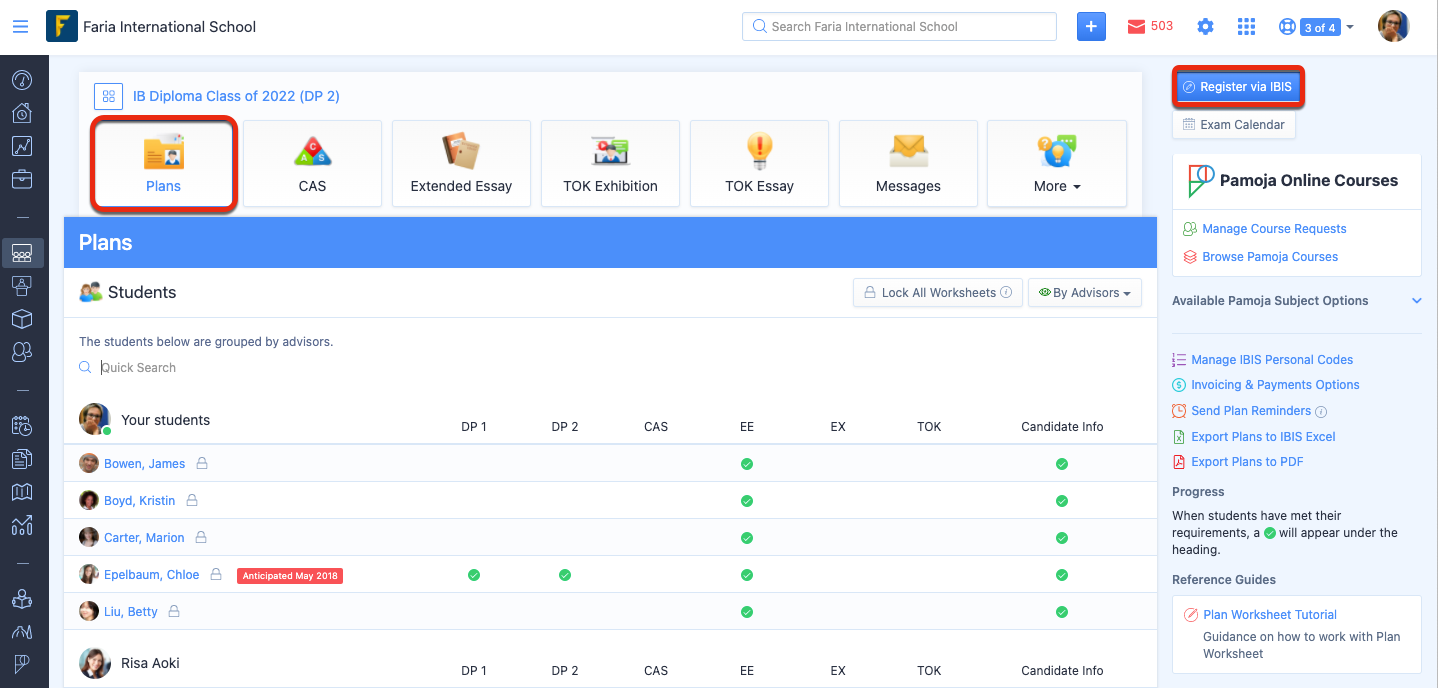Image resolution: width=1438 pixels, height=688 pixels.
Task: Open IB Diploma Class of 2022 link
Action: 236,96
